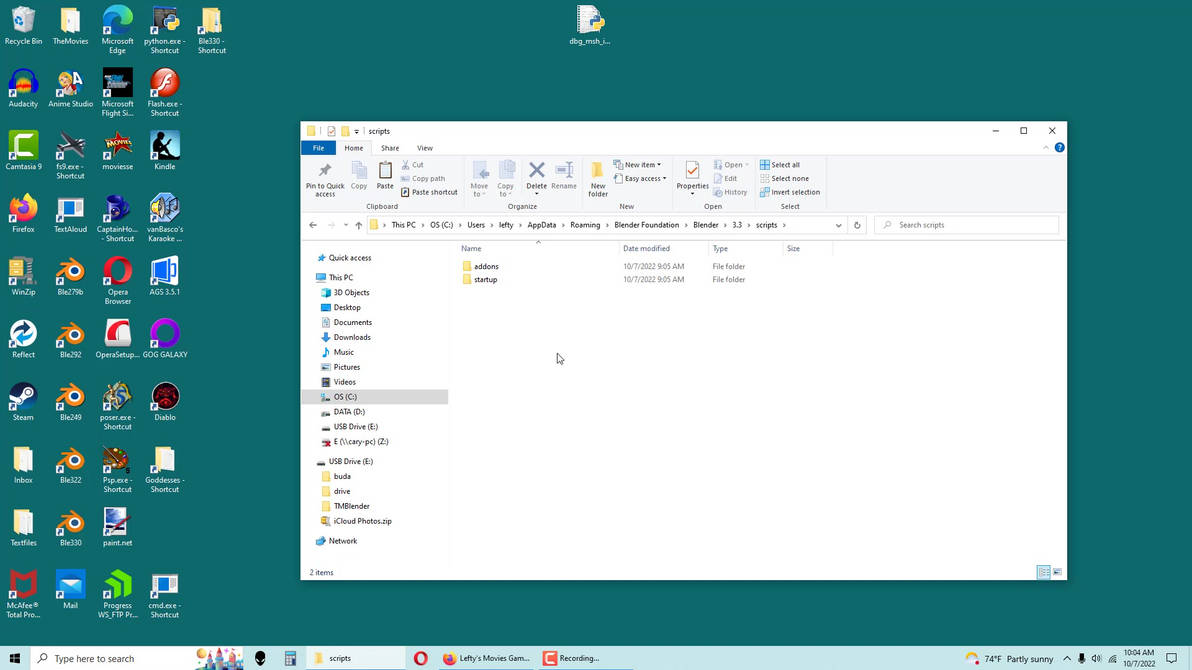Open the Steam desktop icon
Image resolution: width=1192 pixels, height=670 pixels.
[x=23, y=397]
